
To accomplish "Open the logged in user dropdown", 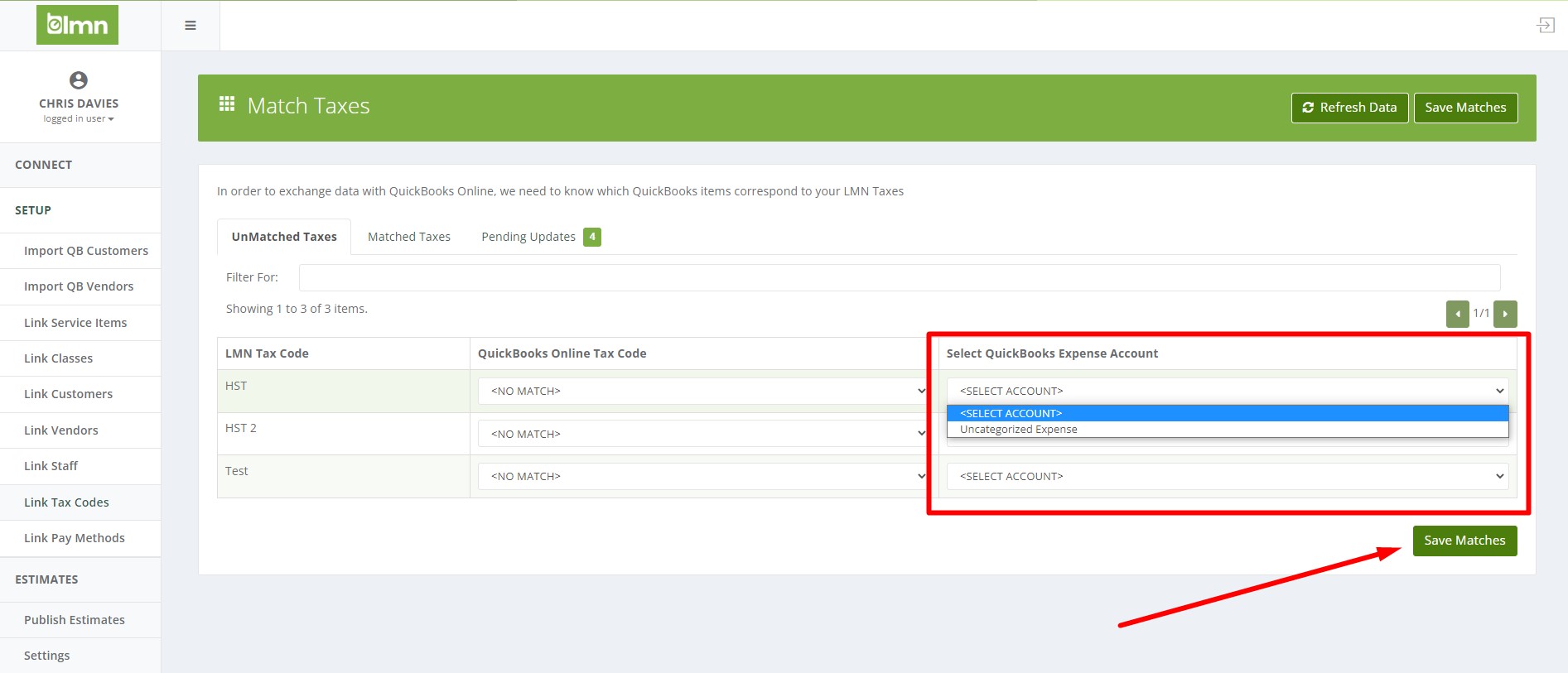I will 79,118.
